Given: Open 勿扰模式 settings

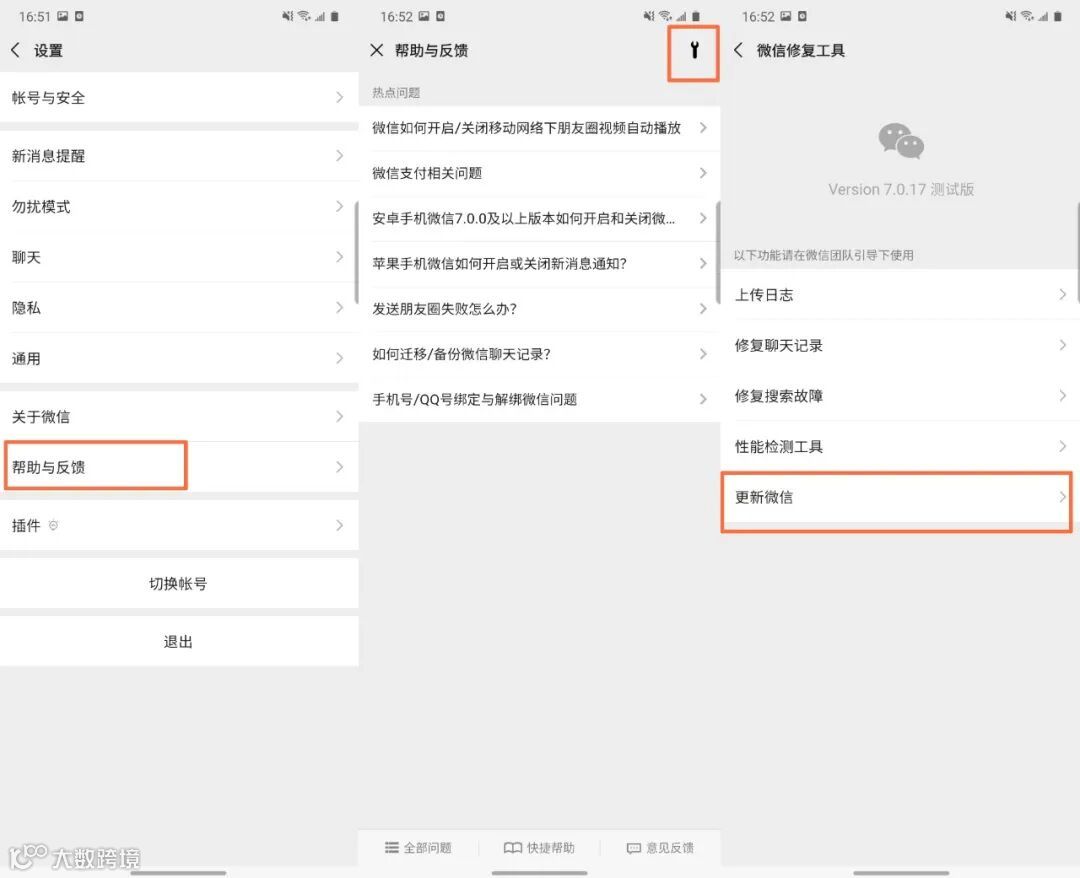Looking at the screenshot, I should tap(179, 207).
